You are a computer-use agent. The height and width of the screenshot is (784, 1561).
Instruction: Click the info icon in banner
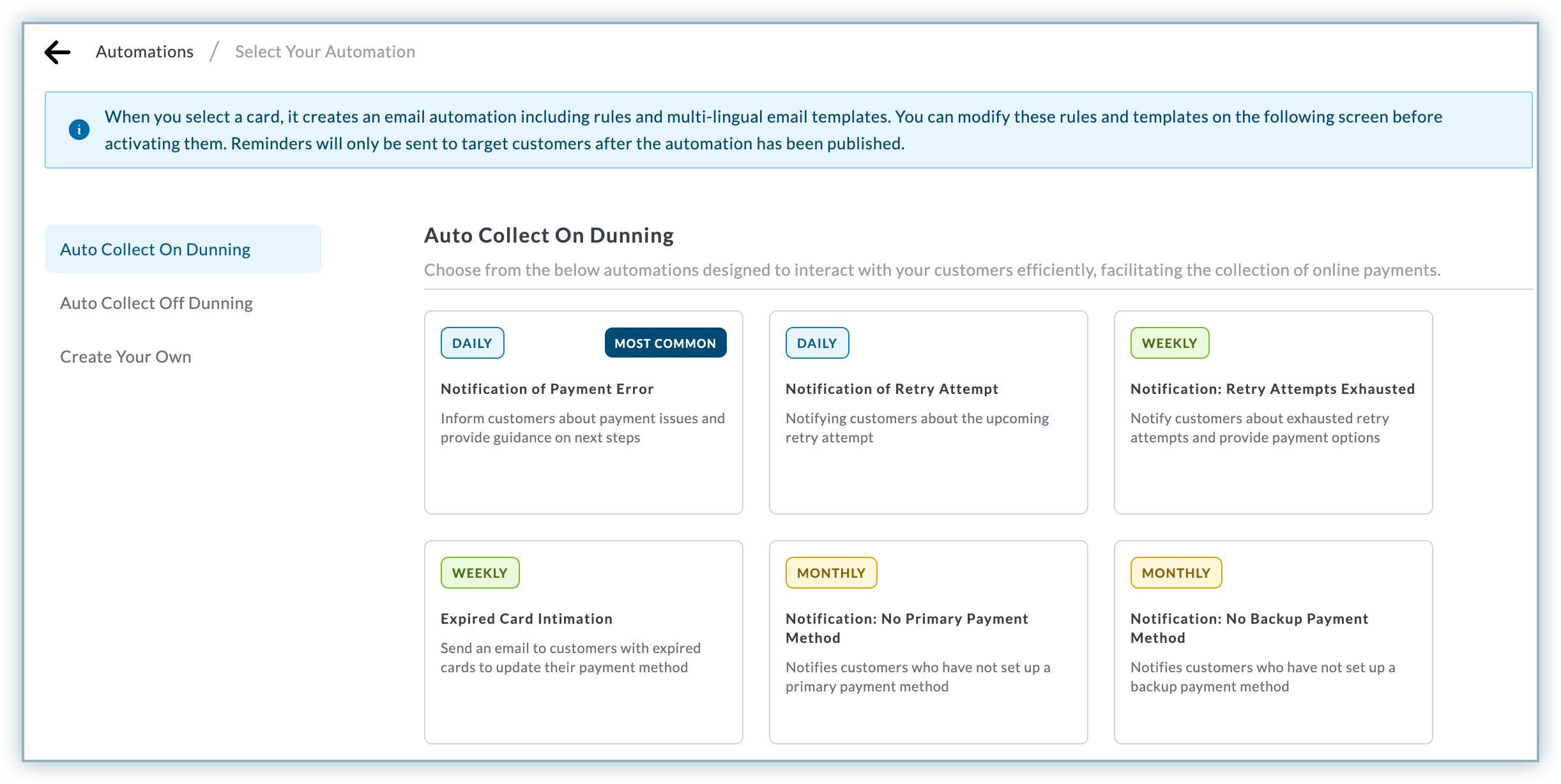click(79, 130)
